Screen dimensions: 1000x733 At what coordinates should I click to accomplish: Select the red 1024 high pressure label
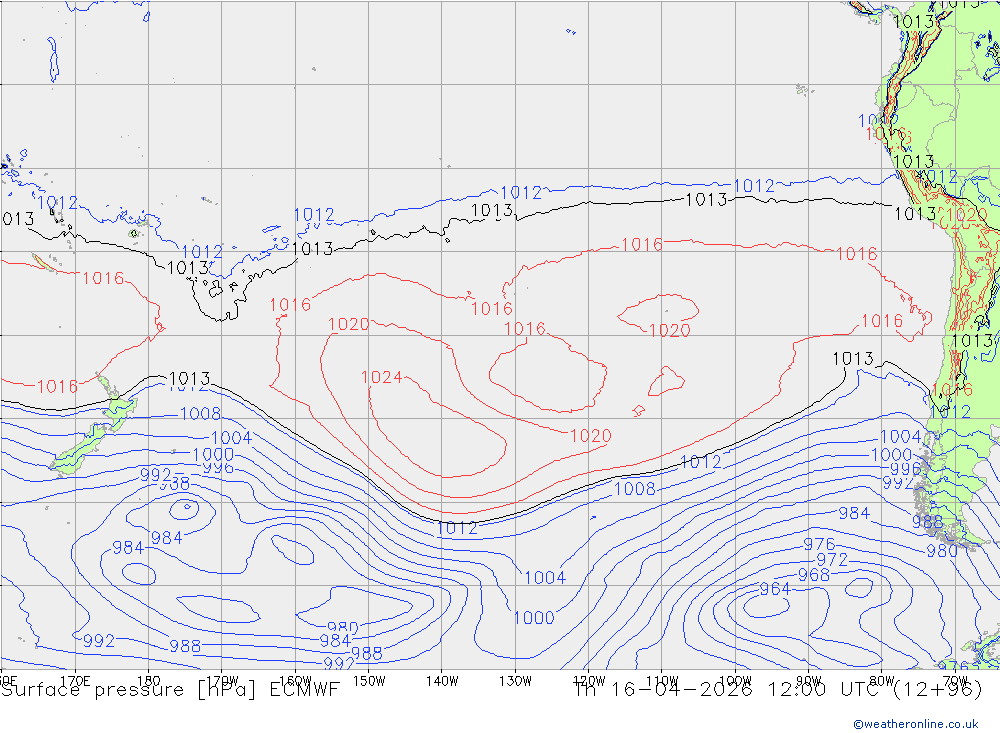point(381,377)
